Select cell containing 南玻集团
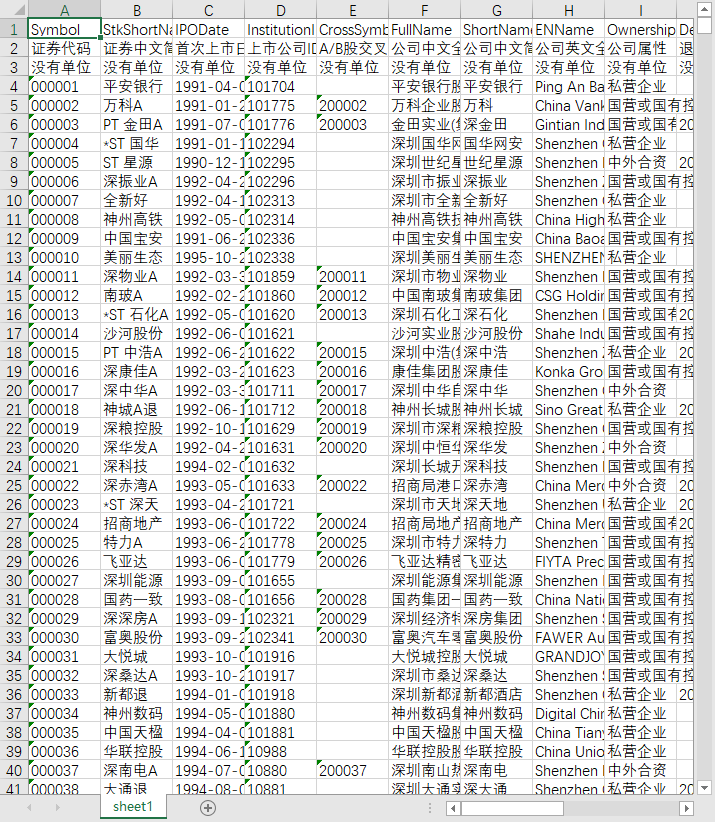The height and width of the screenshot is (822, 715). tap(496, 295)
